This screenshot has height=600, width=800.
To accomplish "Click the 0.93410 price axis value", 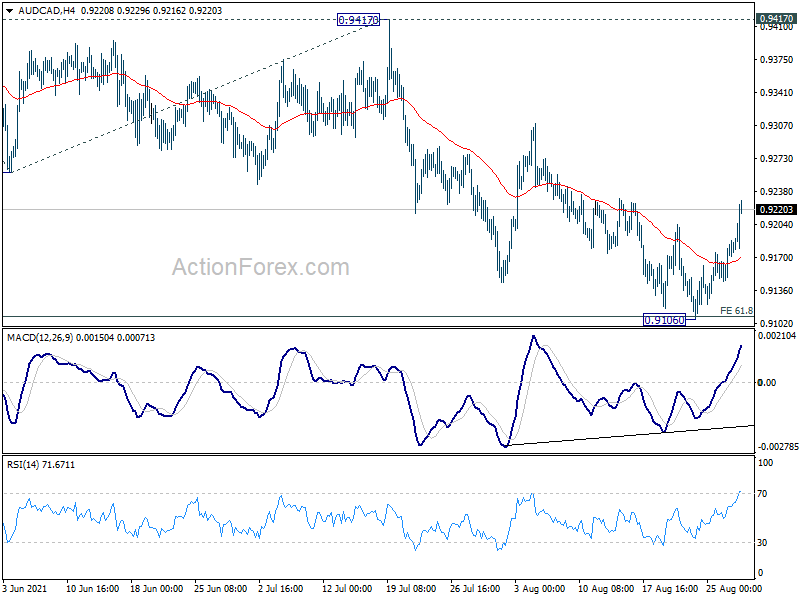I will tap(777, 92).
